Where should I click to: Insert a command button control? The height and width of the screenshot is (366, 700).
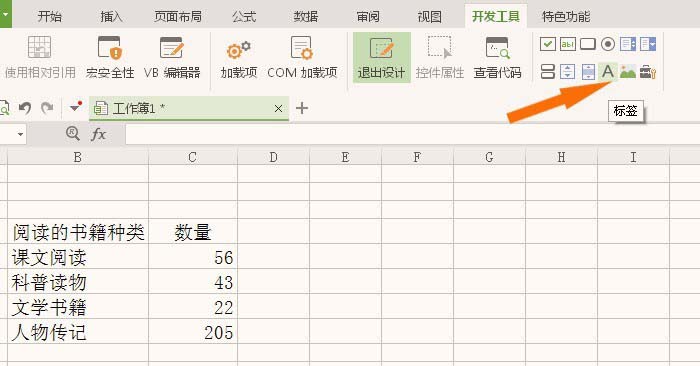[x=588, y=44]
